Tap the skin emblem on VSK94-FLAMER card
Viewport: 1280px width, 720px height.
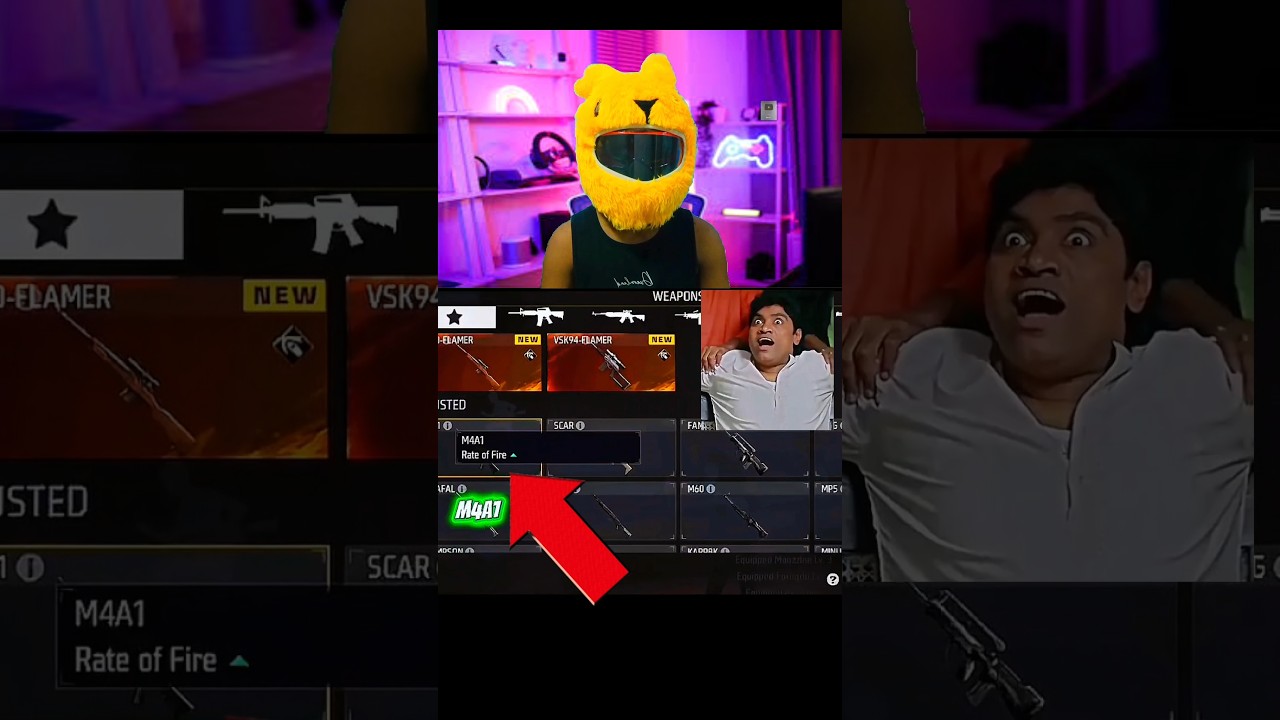[662, 355]
